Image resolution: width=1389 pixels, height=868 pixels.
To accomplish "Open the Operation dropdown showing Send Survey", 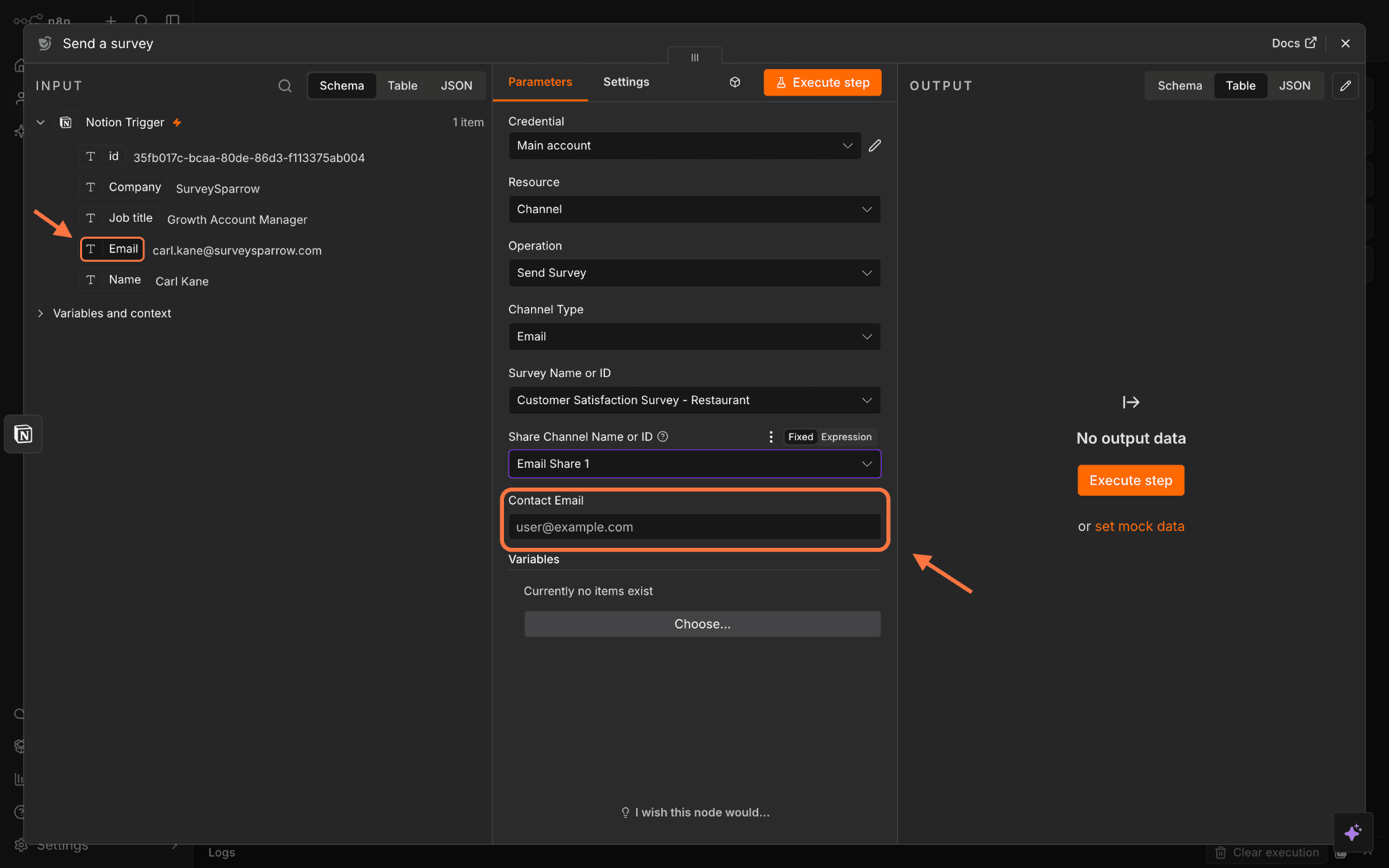I will point(694,273).
